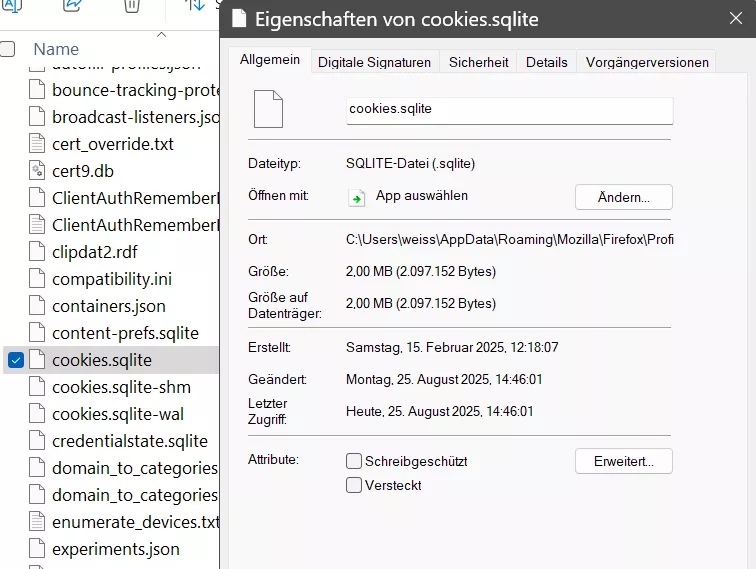Click the cert_override.txt file icon

pos(37,144)
